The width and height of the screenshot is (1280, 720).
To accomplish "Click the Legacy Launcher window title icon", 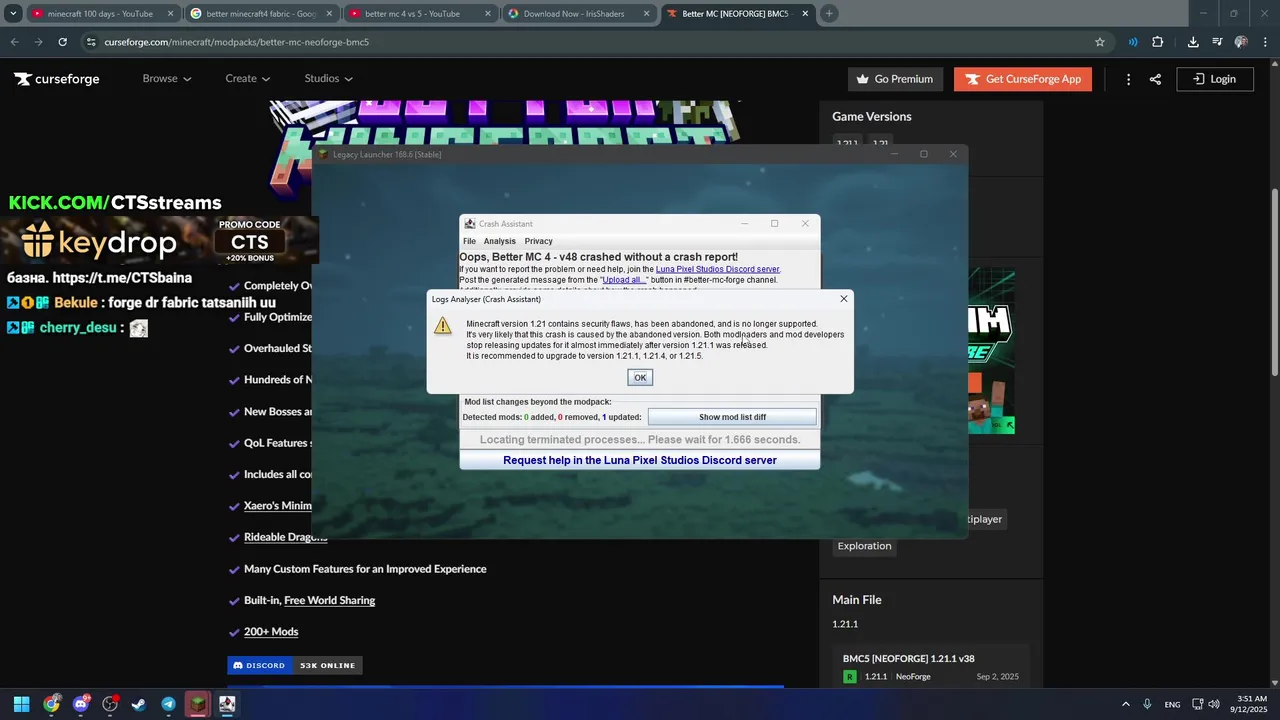I will click(x=323, y=154).
